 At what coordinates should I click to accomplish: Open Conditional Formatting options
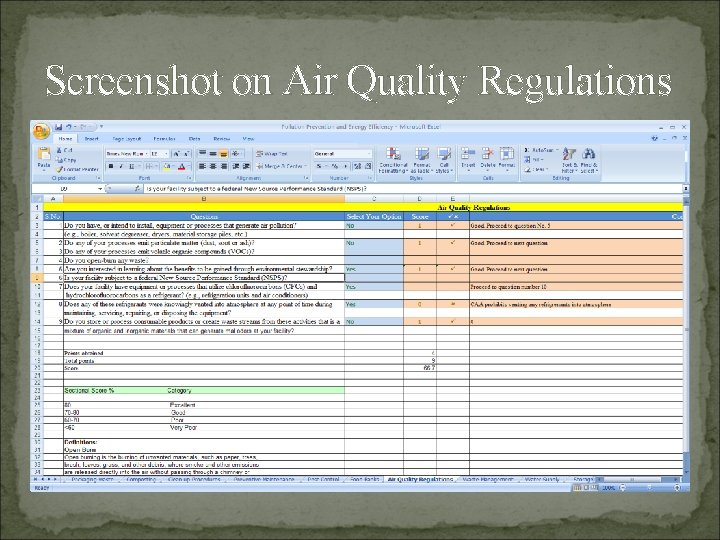coord(393,160)
